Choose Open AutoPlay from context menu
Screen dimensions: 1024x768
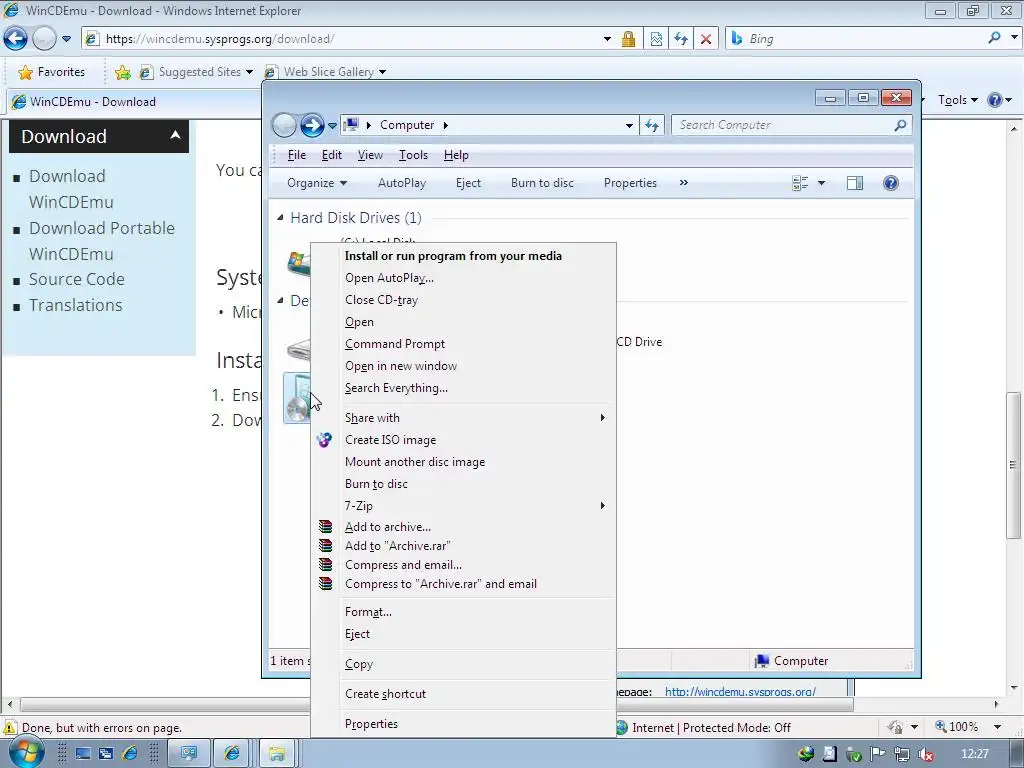(x=464, y=278)
